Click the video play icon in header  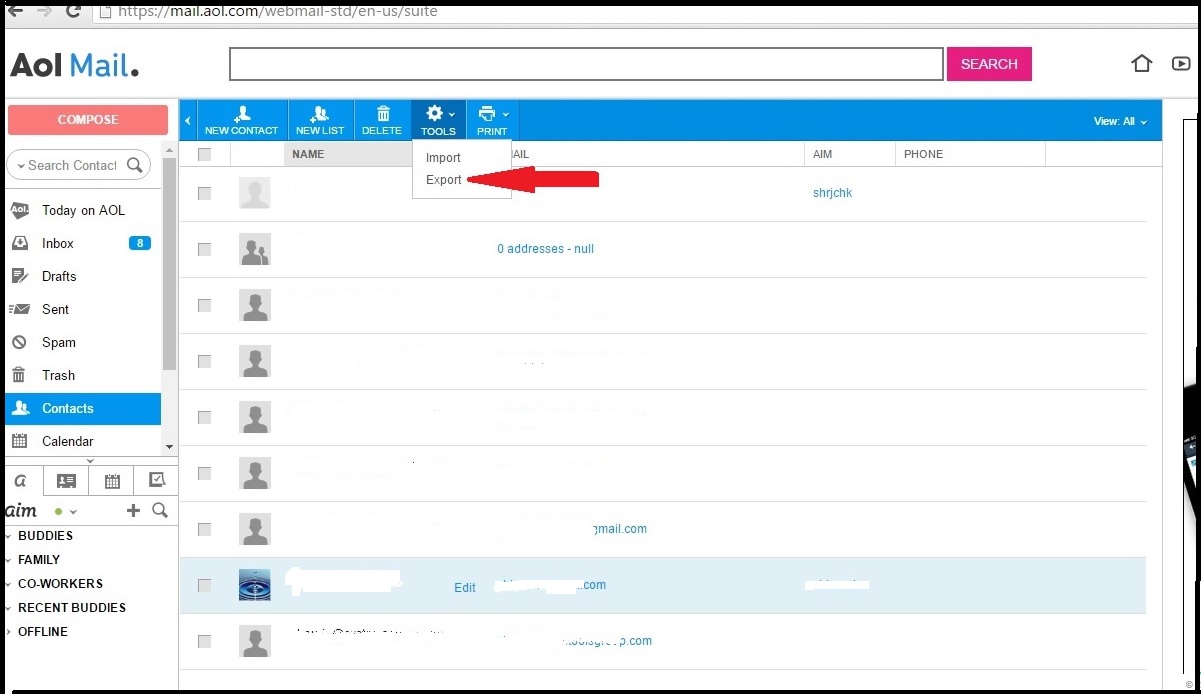pos(1181,64)
